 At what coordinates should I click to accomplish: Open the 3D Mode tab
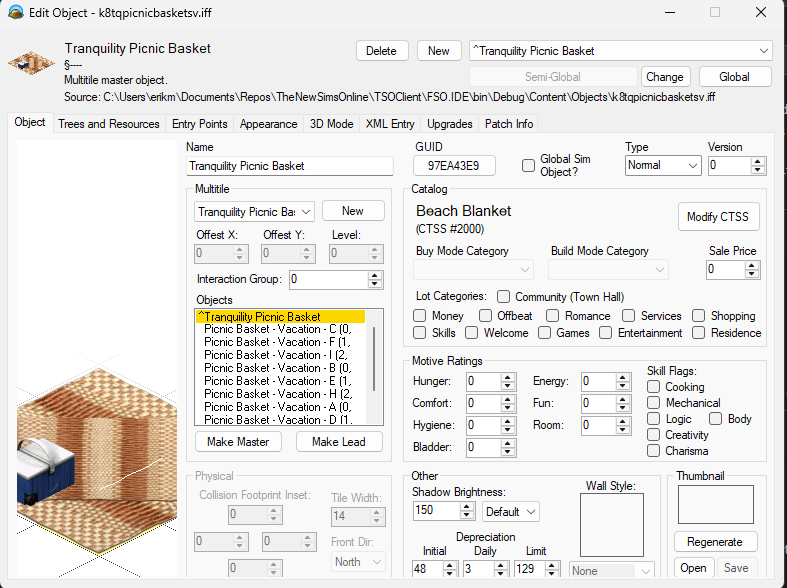pyautogui.click(x=331, y=124)
